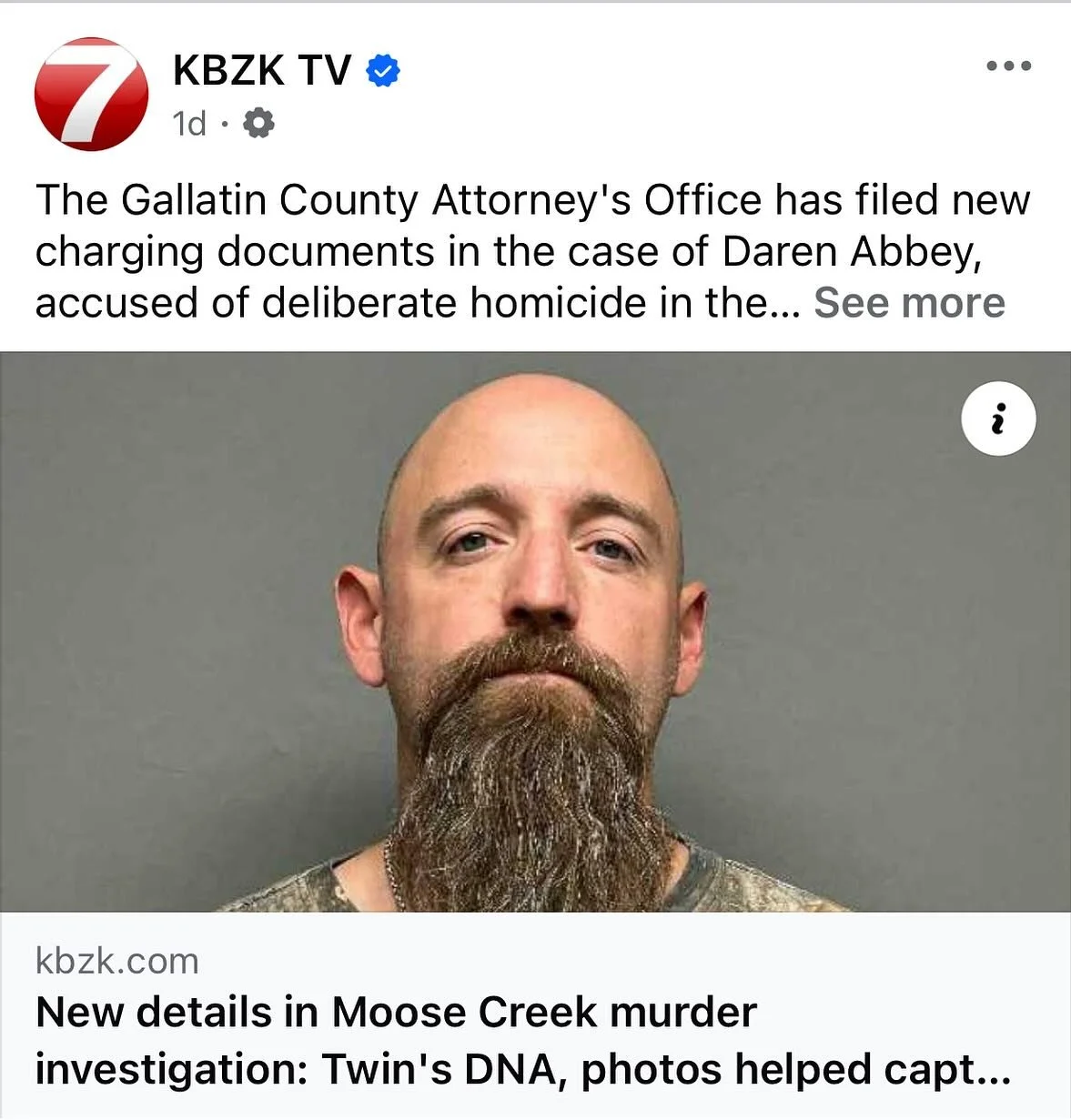Click the link preview card below the photo
Screen dimensions: 1071x1120
tap(535, 1015)
